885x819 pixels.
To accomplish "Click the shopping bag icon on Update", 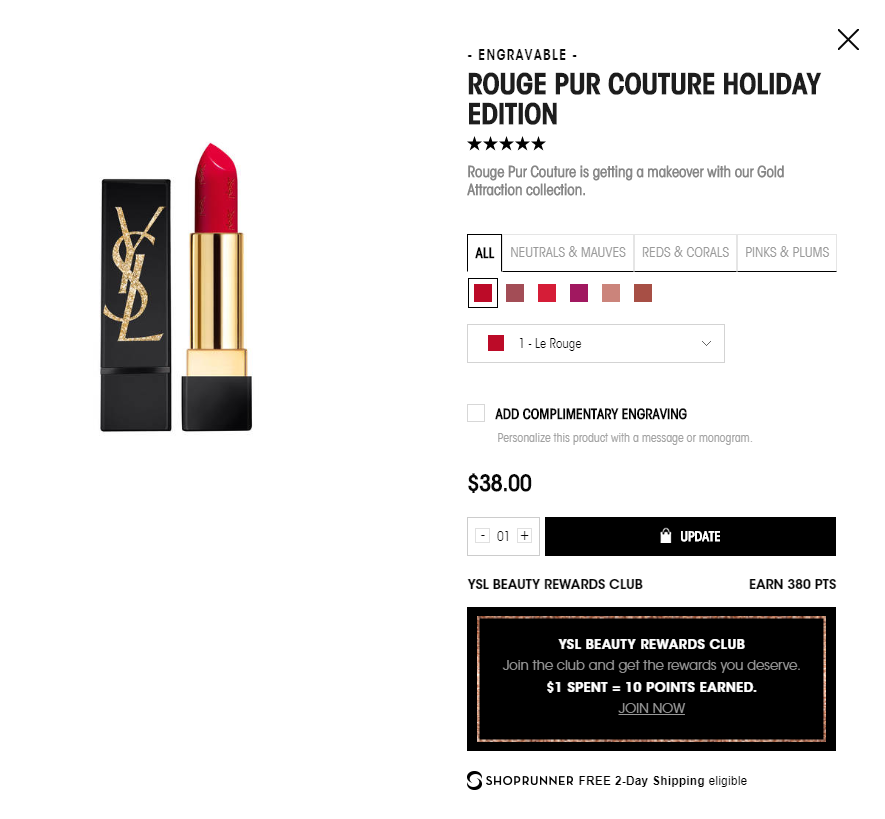I will click(x=665, y=536).
